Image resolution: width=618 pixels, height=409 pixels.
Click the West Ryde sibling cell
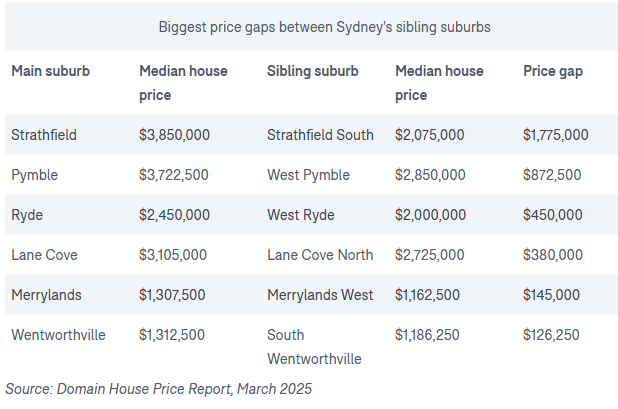pos(300,215)
